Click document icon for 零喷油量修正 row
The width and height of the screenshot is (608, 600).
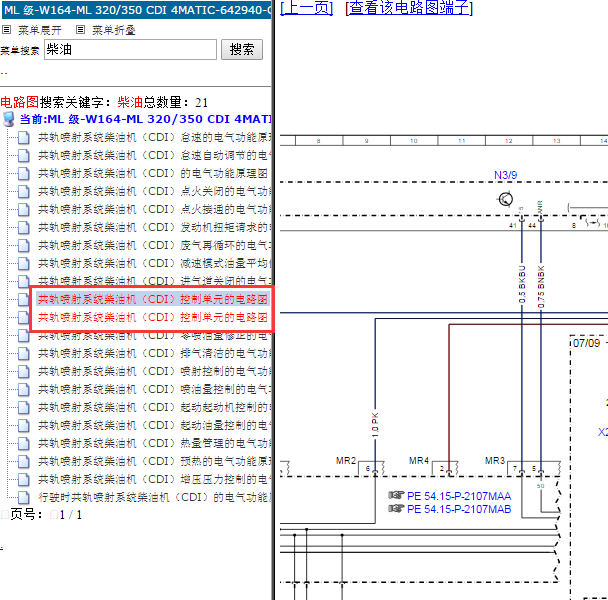pyautogui.click(x=24, y=335)
